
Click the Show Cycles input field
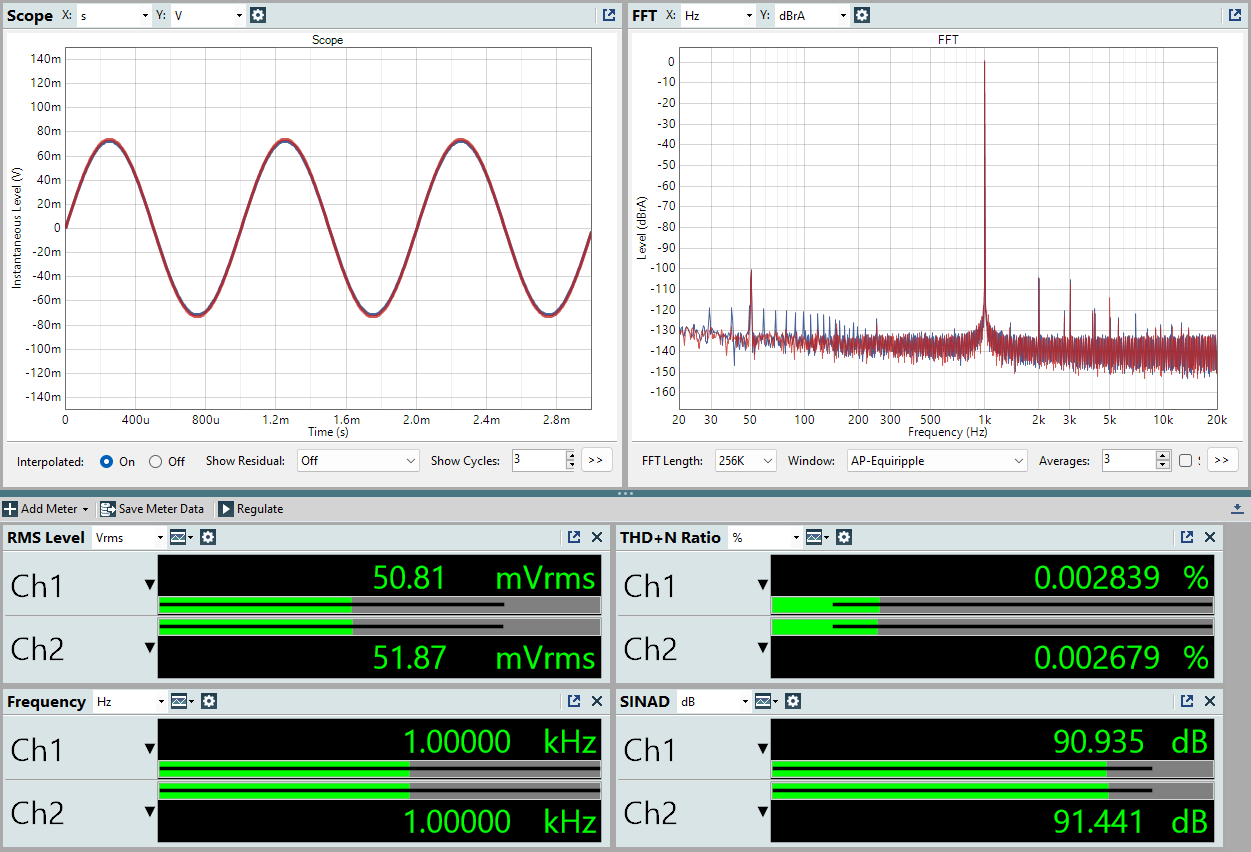[x=538, y=461]
